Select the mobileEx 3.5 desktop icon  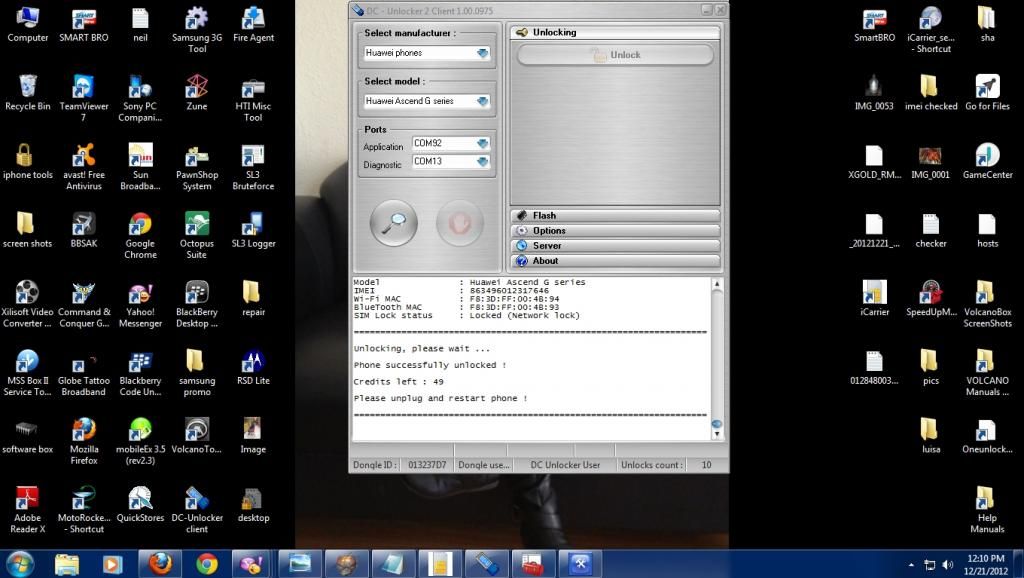[x=140, y=441]
